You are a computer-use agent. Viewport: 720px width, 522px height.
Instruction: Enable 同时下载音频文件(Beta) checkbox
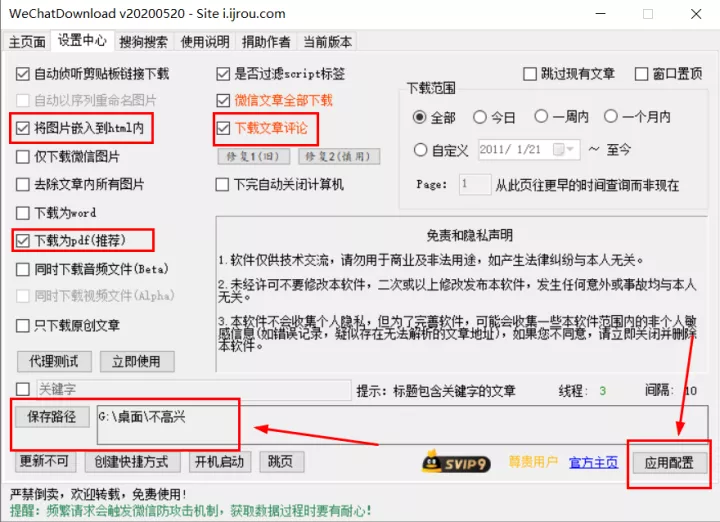[x=22, y=269]
